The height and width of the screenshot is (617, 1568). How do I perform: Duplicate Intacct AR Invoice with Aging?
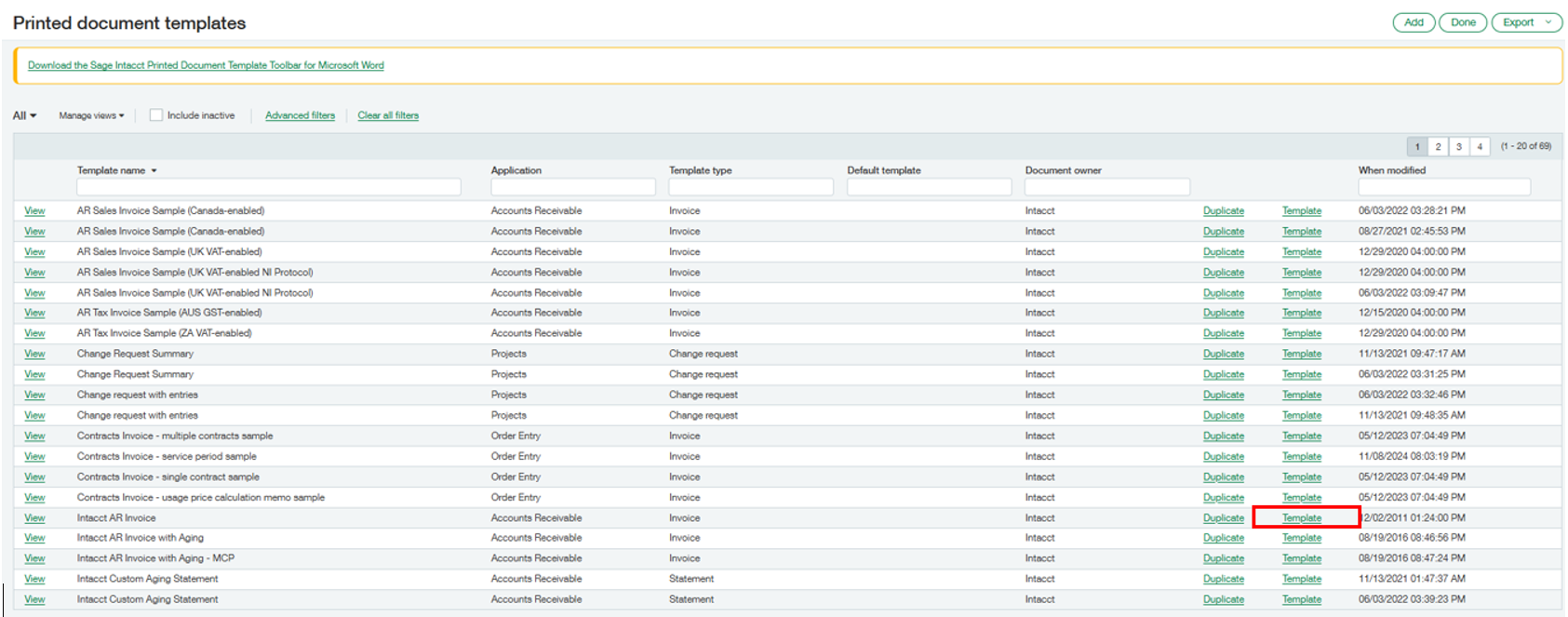(1223, 539)
